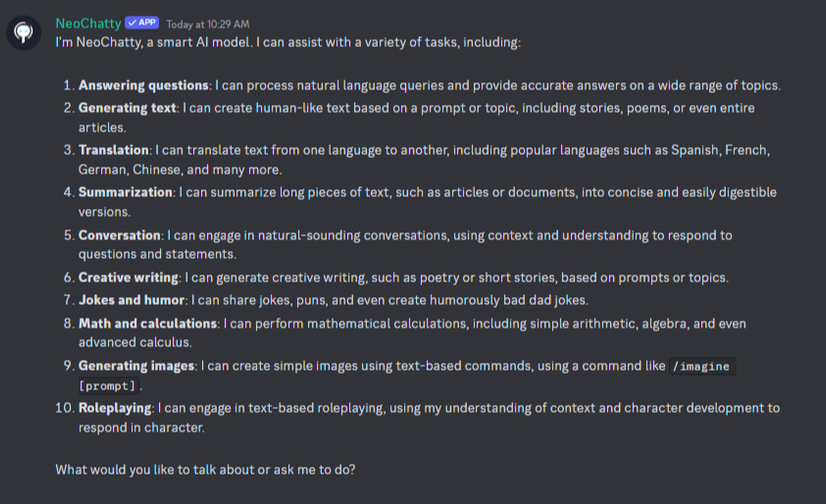Click the Today at 10:29 AM timestamp
Viewport: 826px width, 504px height.
208,24
